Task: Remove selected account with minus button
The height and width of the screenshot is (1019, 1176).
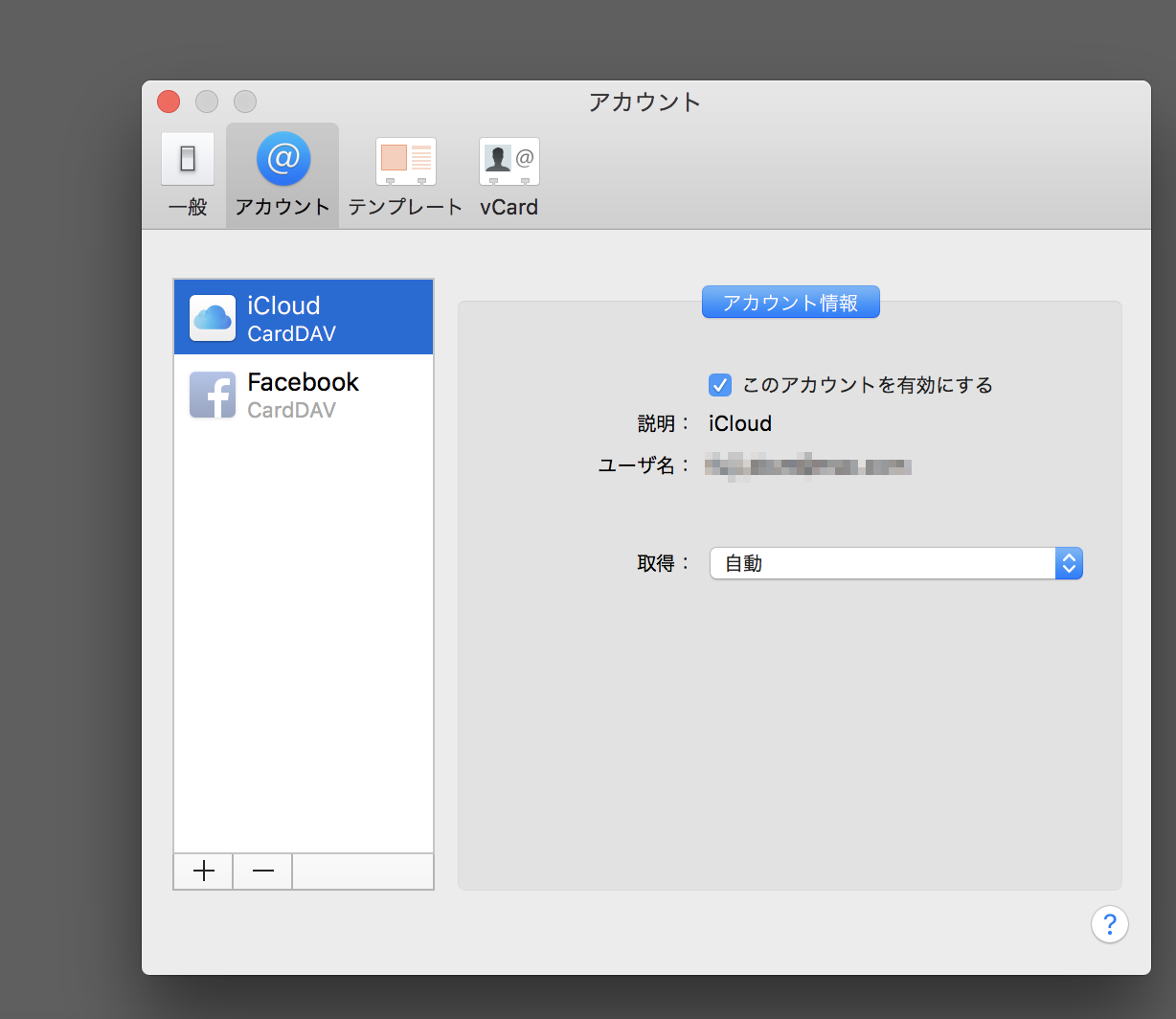Action: tap(262, 872)
